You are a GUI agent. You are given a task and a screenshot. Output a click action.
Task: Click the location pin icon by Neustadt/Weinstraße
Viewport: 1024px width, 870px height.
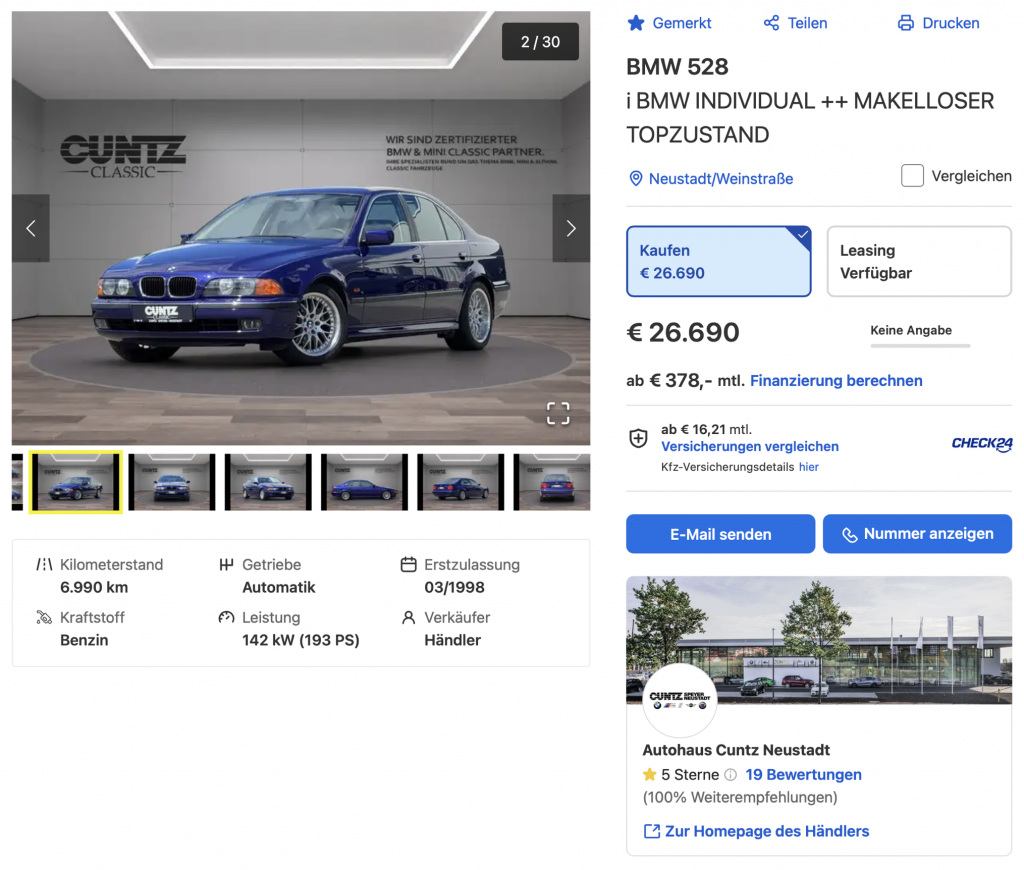coord(635,179)
